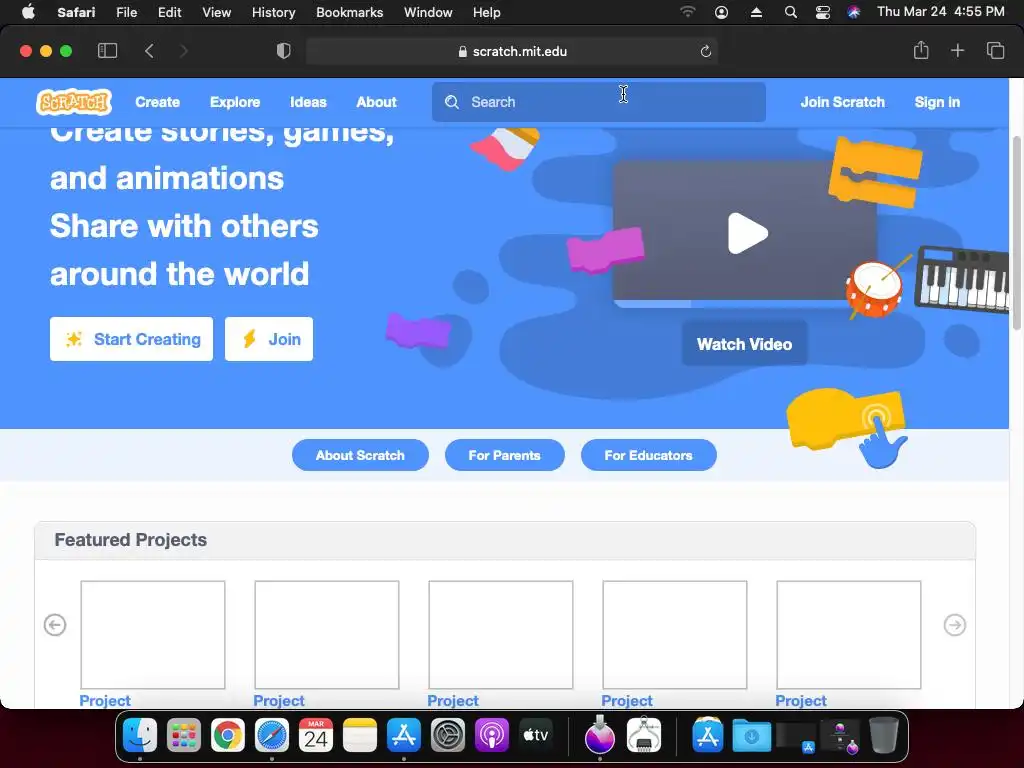Click Sign in link
1024x768 pixels.
pyautogui.click(x=937, y=102)
